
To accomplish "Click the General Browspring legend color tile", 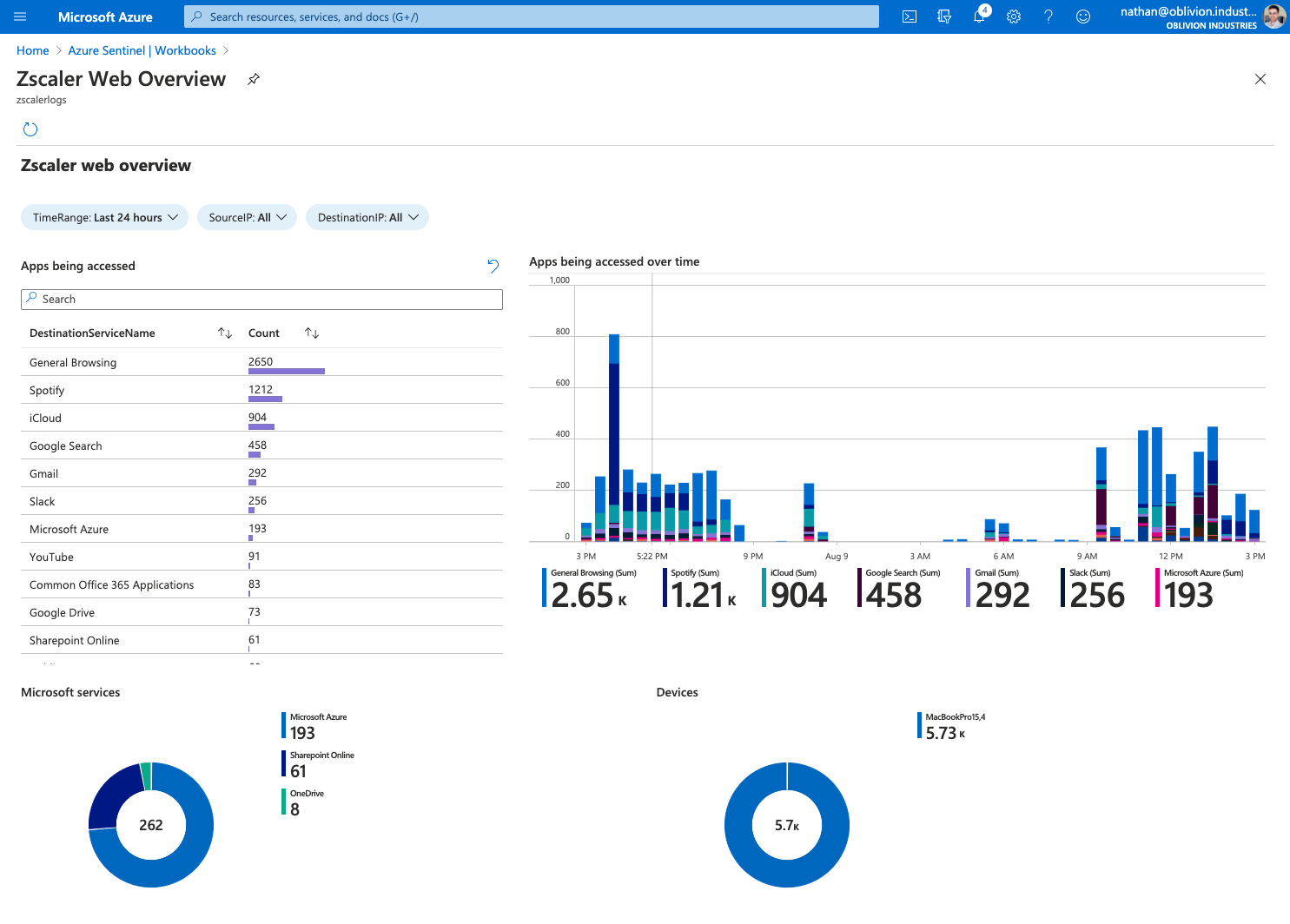I will 545,588.
